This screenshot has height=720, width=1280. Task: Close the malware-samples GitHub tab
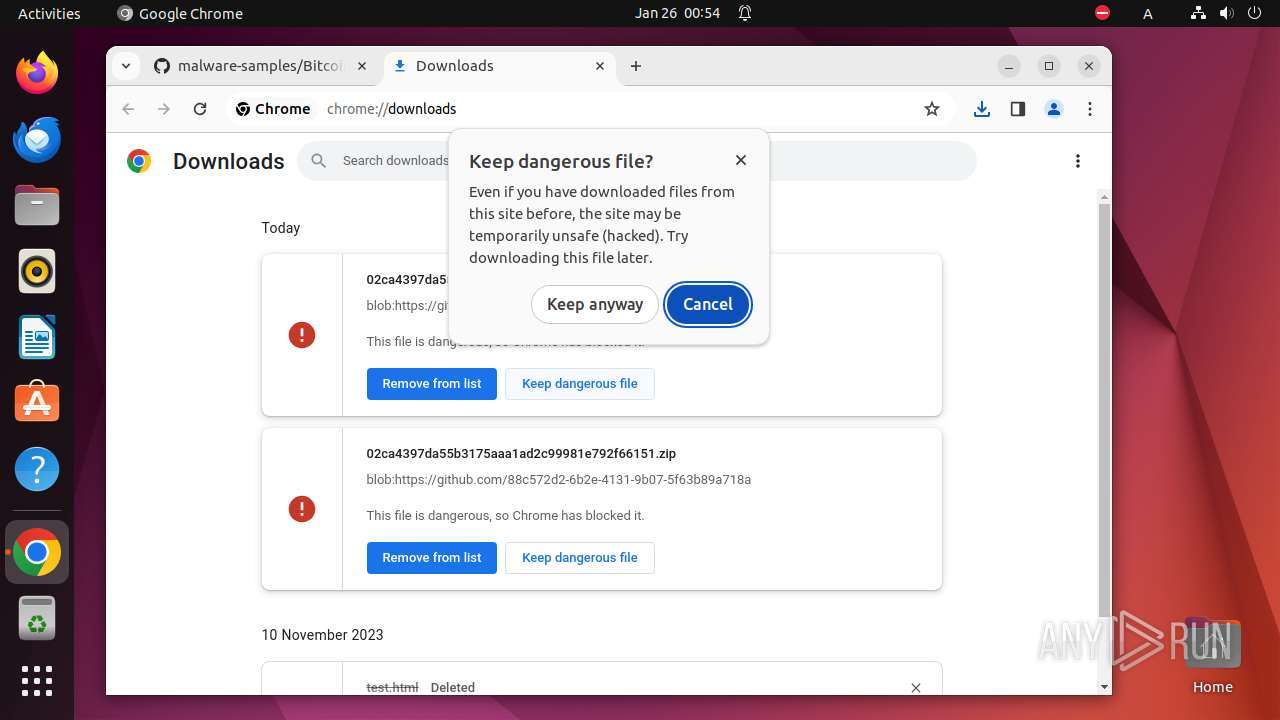(362, 66)
